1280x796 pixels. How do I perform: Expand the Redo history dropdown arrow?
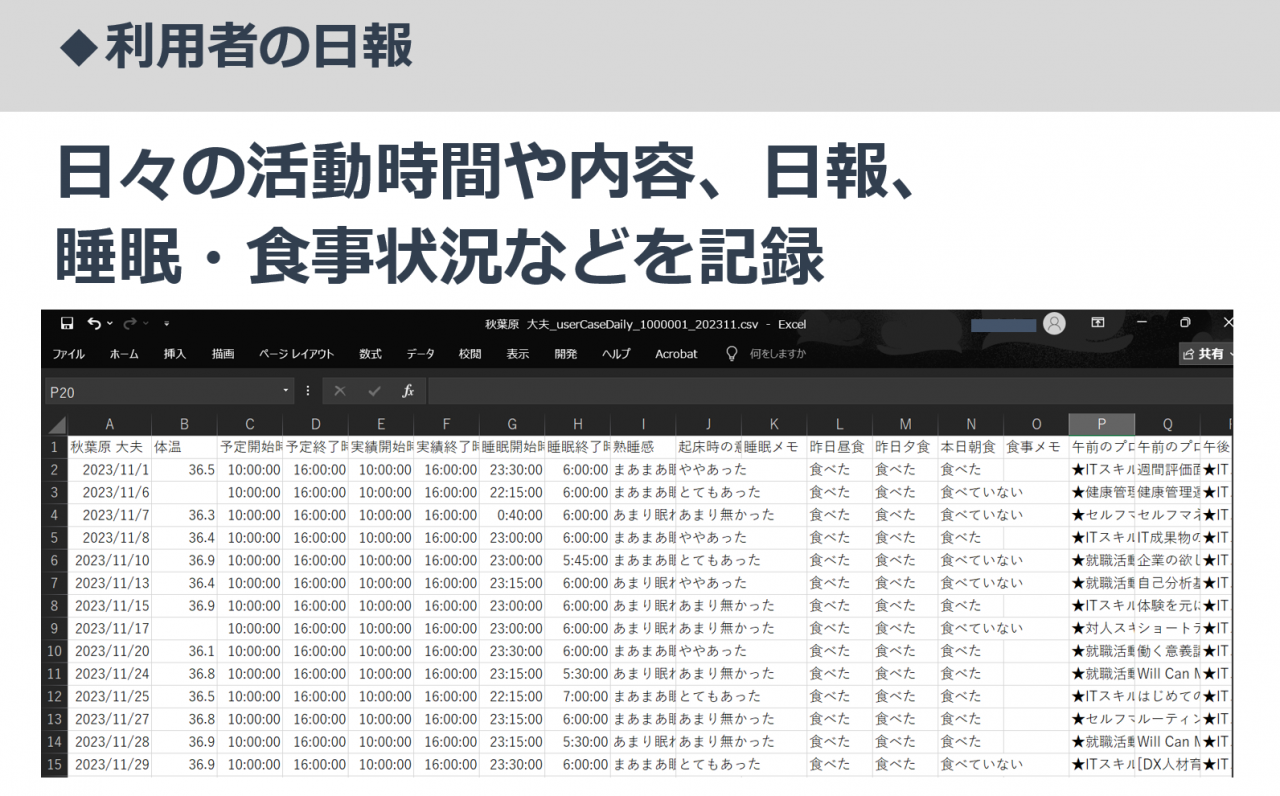click(145, 324)
